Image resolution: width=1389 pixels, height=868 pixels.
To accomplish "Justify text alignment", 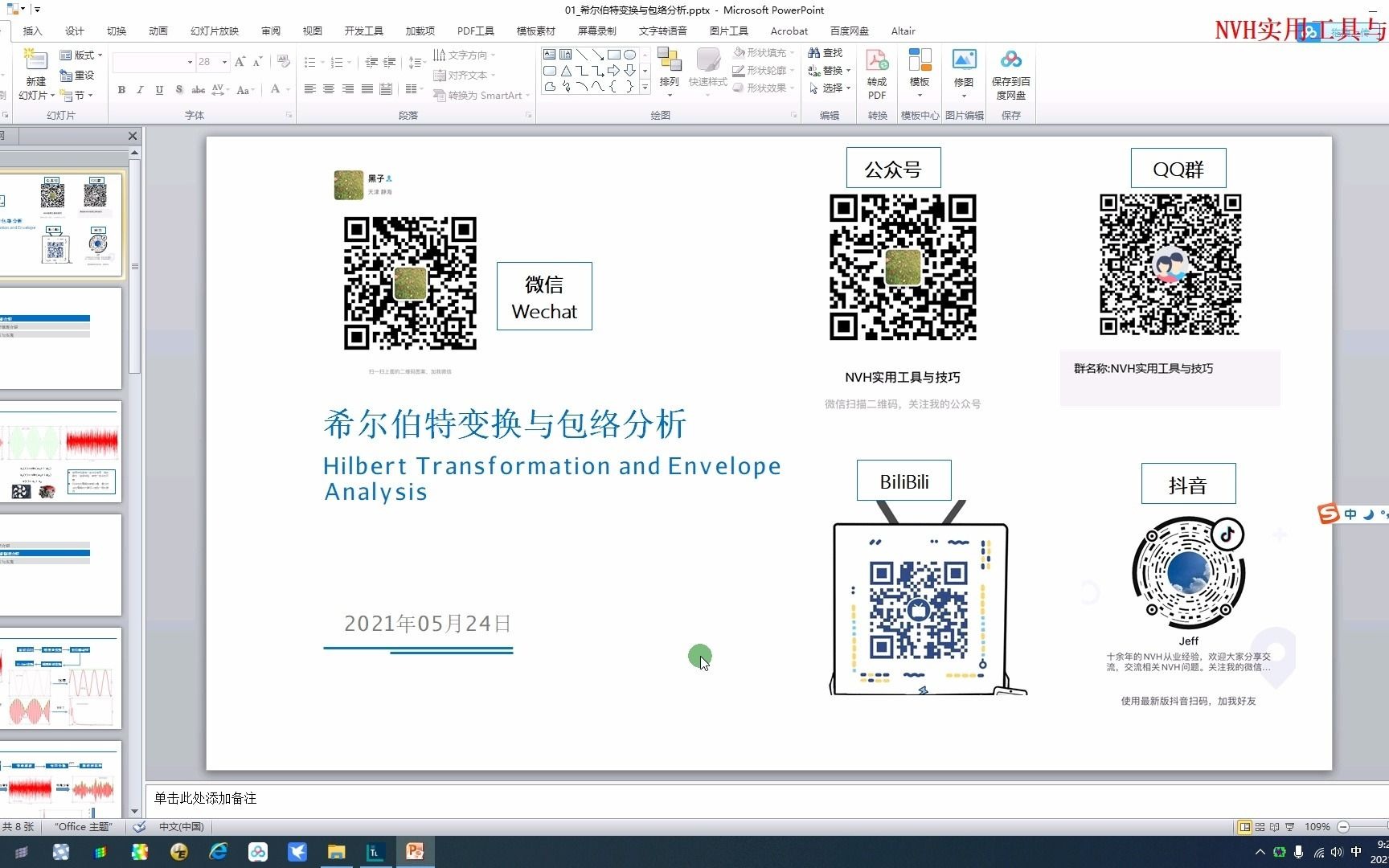I will (367, 89).
